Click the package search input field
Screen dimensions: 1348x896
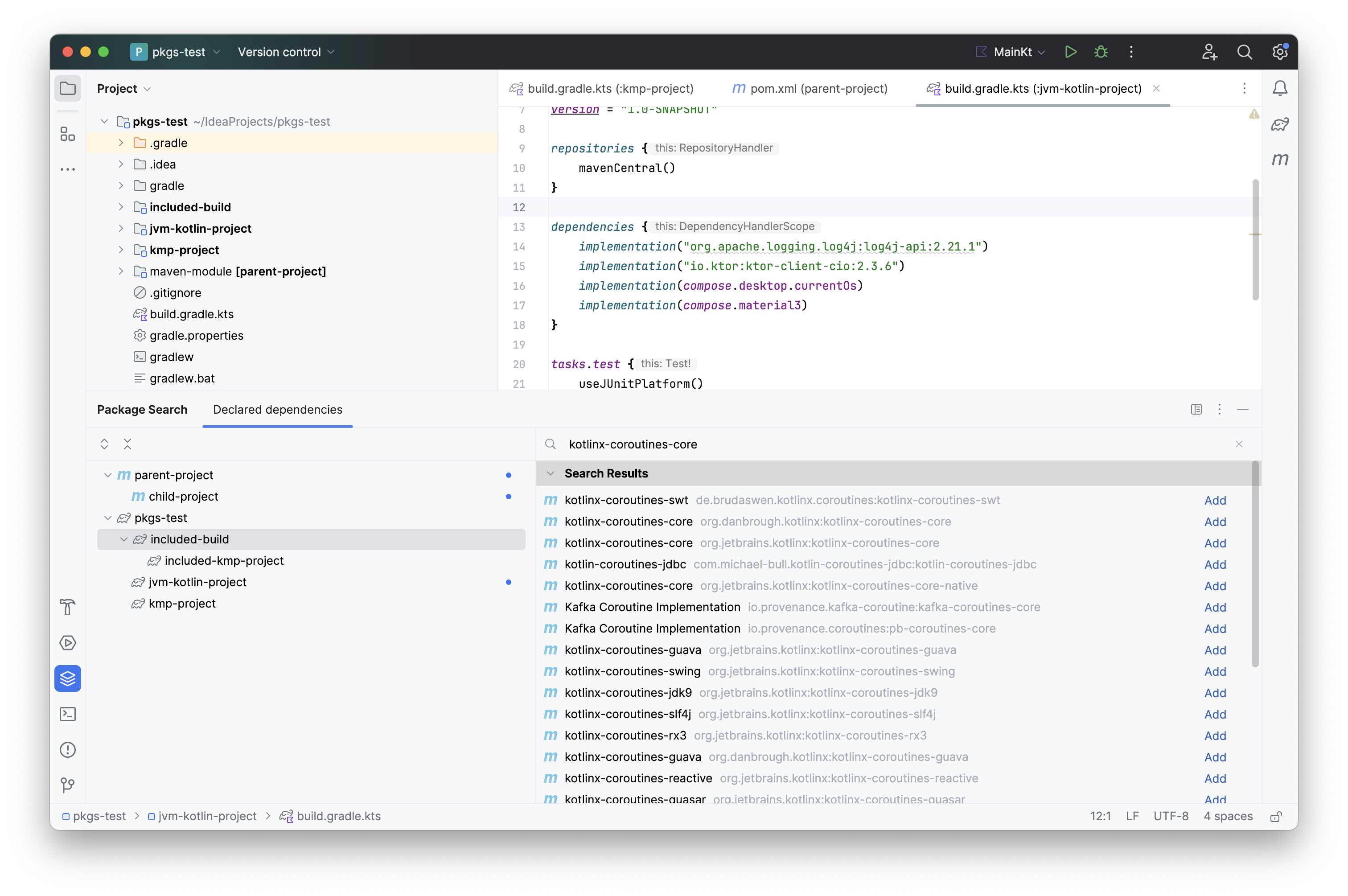pyautogui.click(x=892, y=444)
